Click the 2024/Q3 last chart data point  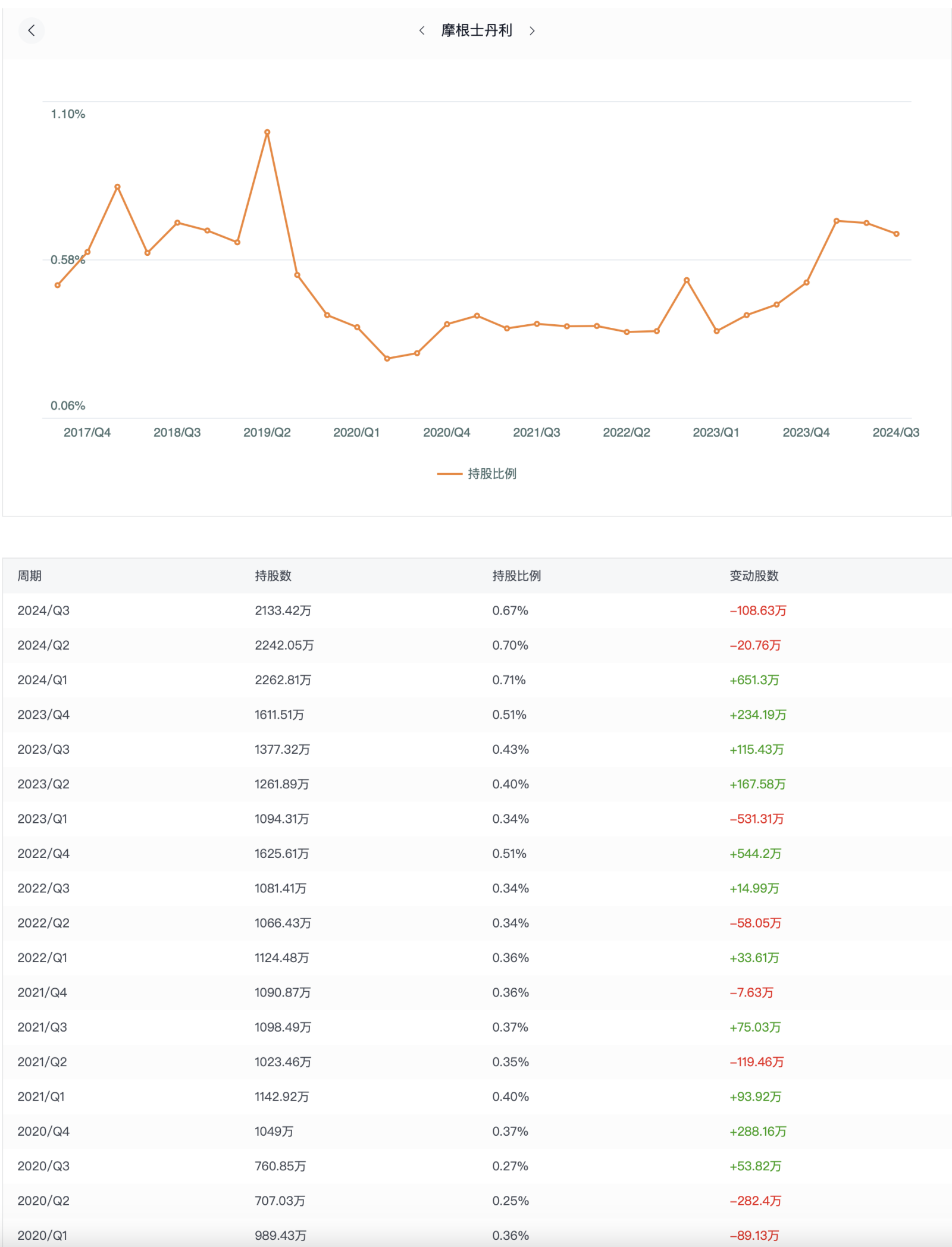click(x=897, y=234)
